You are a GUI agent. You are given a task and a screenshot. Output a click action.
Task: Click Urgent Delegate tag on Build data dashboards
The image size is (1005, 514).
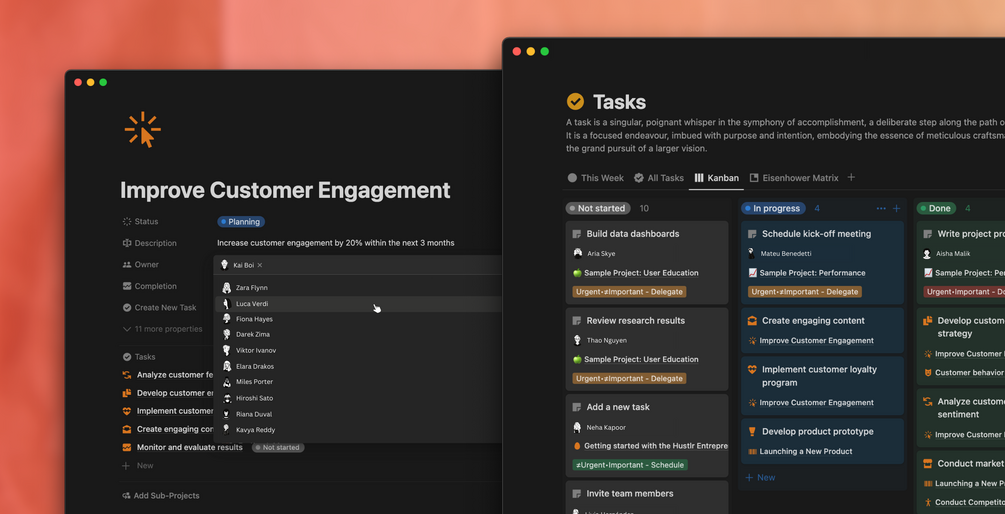tap(629, 292)
